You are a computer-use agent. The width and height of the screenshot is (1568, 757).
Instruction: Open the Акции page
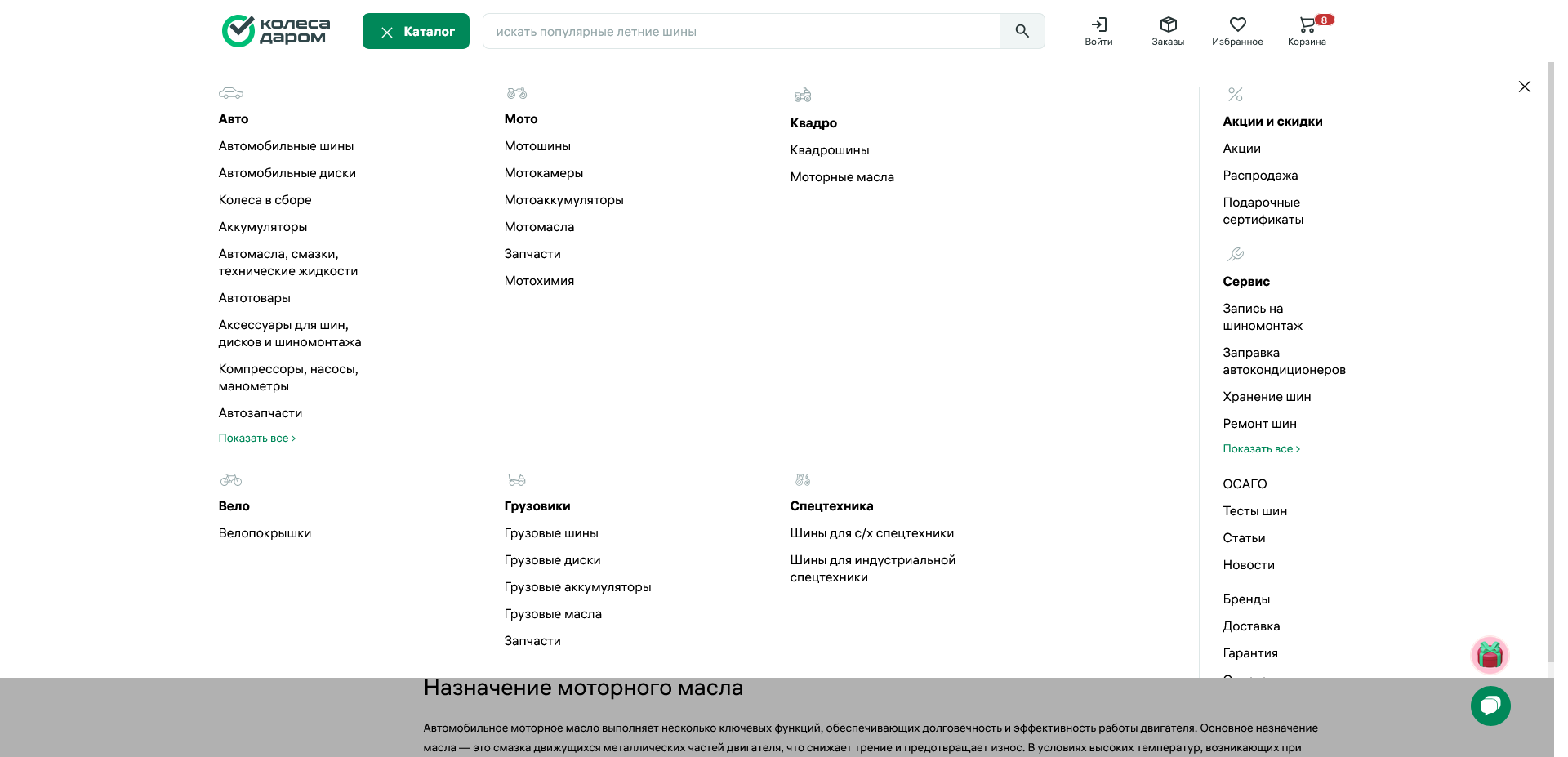click(1242, 149)
